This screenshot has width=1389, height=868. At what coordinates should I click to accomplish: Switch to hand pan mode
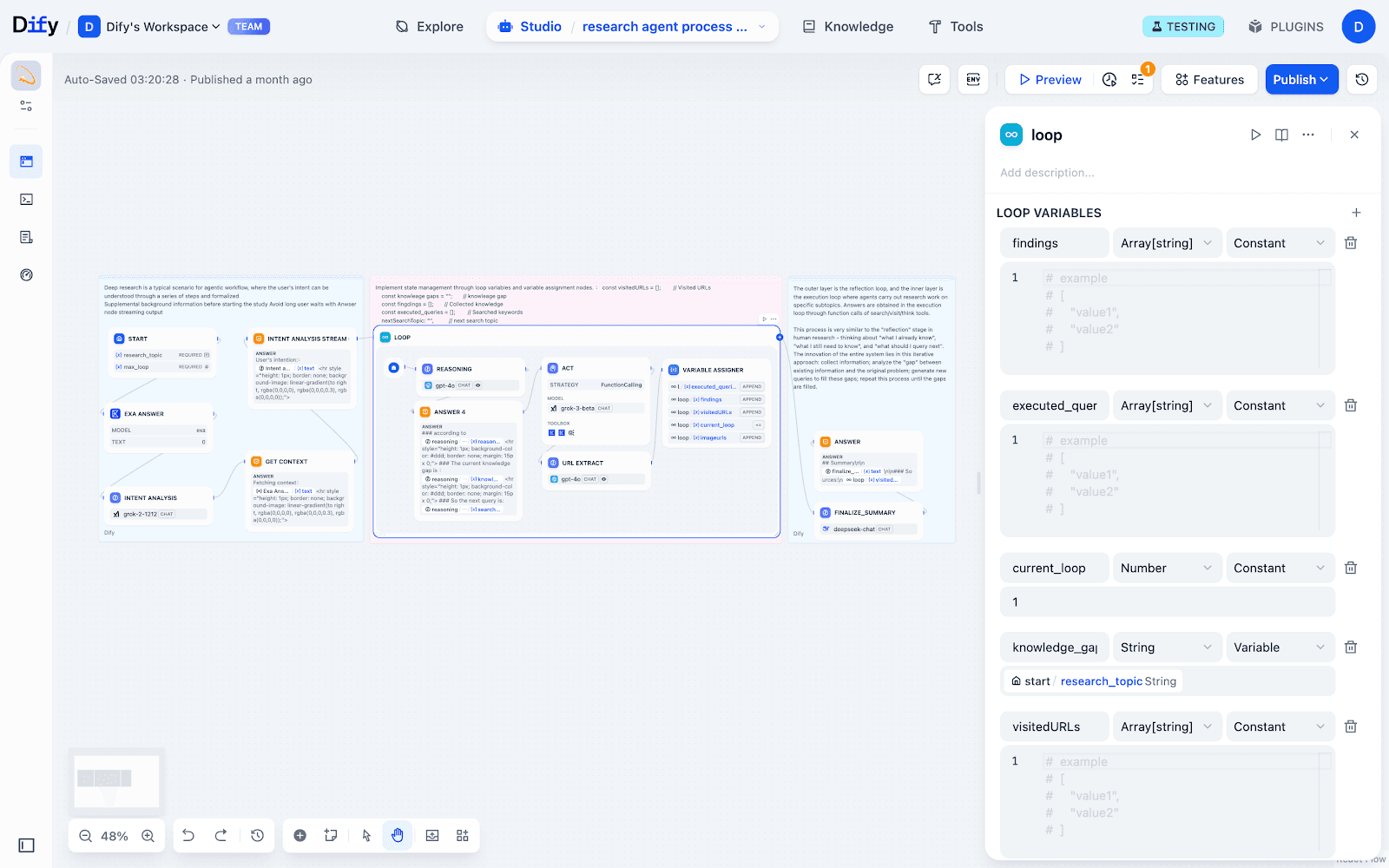[x=398, y=836]
